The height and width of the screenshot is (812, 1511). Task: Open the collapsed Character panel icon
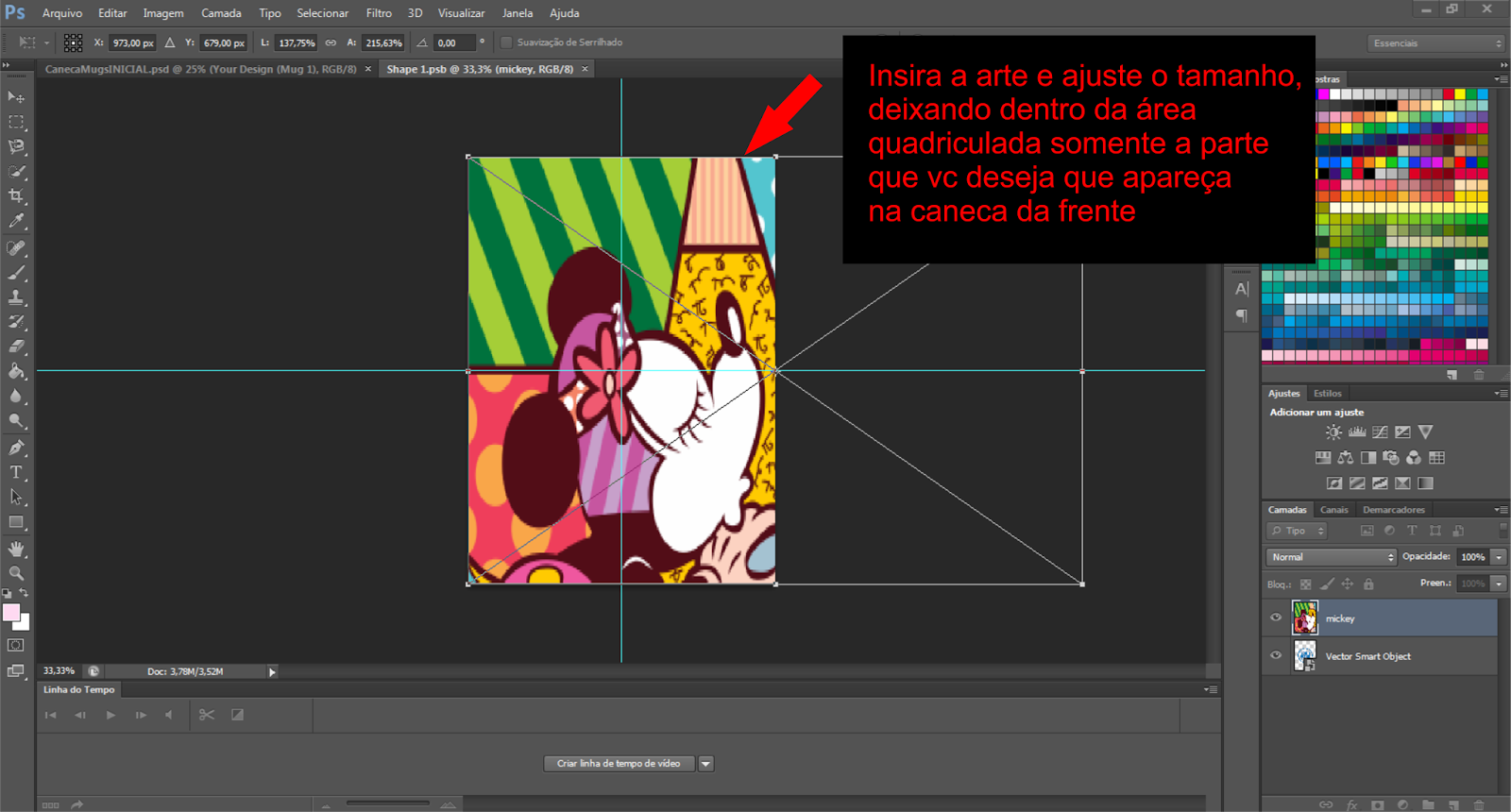[1242, 289]
